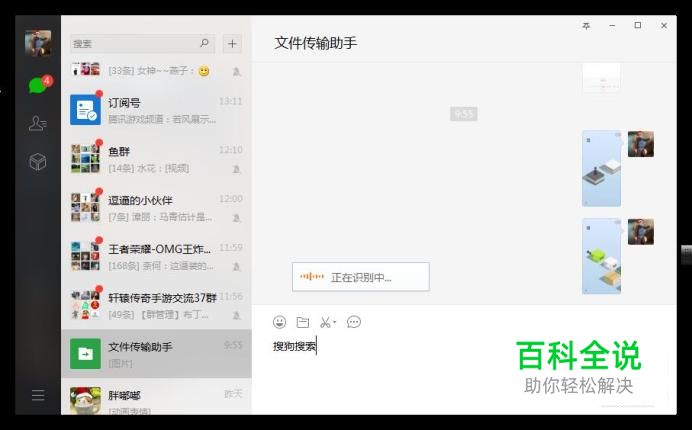Open the 轩辕传奇手游交流37群 chat

click(x=156, y=305)
